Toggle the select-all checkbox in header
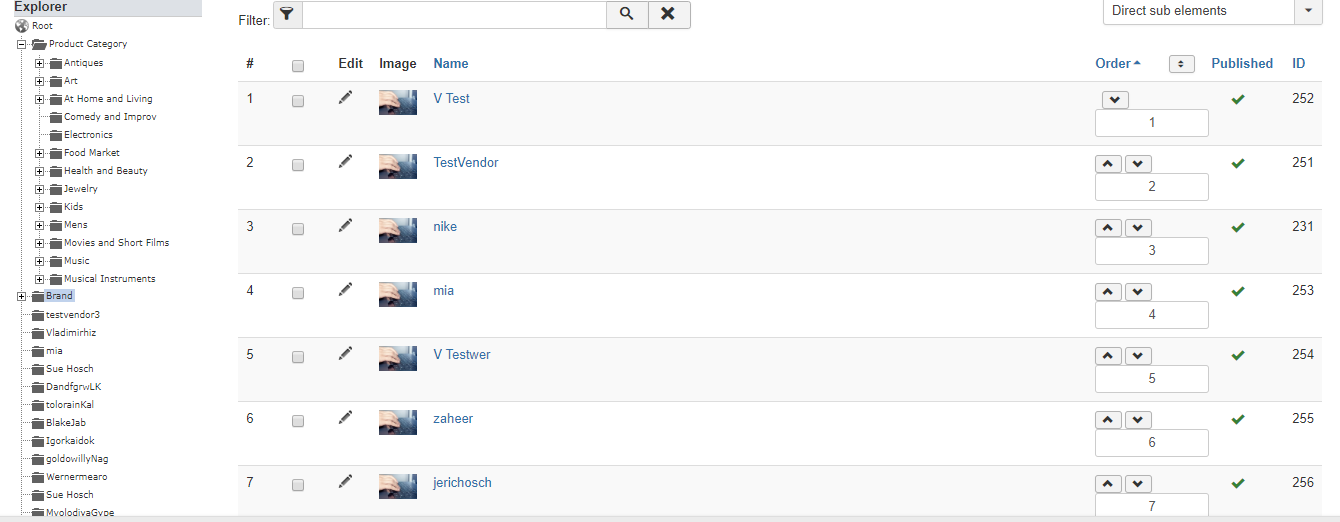This screenshot has width=1340, height=522. point(298,66)
